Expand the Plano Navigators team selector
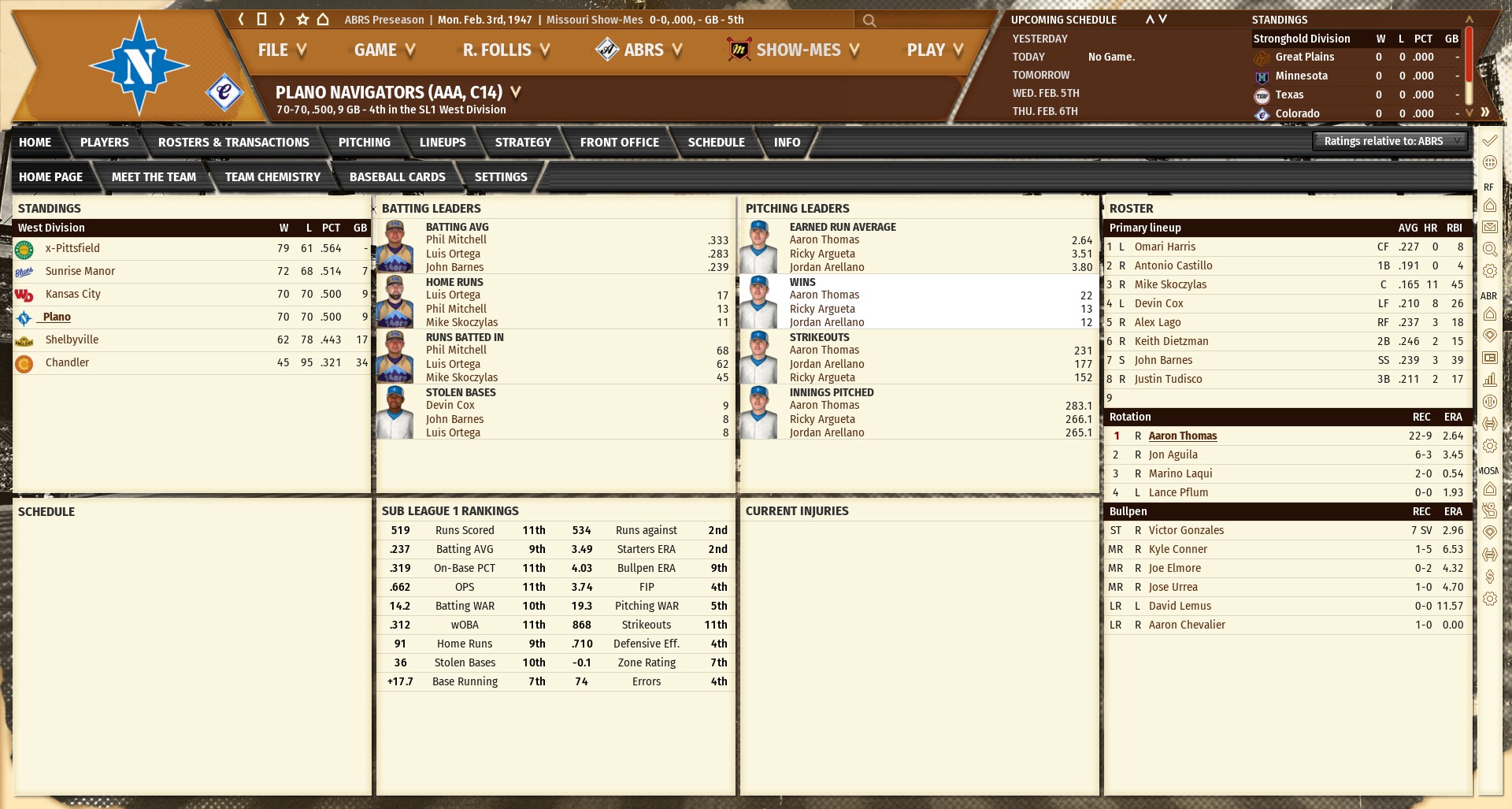 point(516,92)
